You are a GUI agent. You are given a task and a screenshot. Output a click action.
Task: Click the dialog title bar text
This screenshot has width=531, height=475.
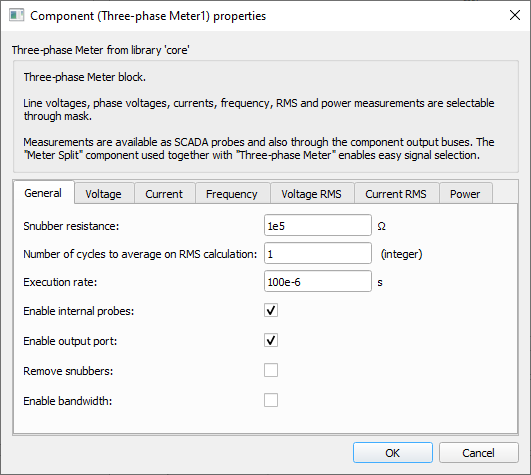148,16
